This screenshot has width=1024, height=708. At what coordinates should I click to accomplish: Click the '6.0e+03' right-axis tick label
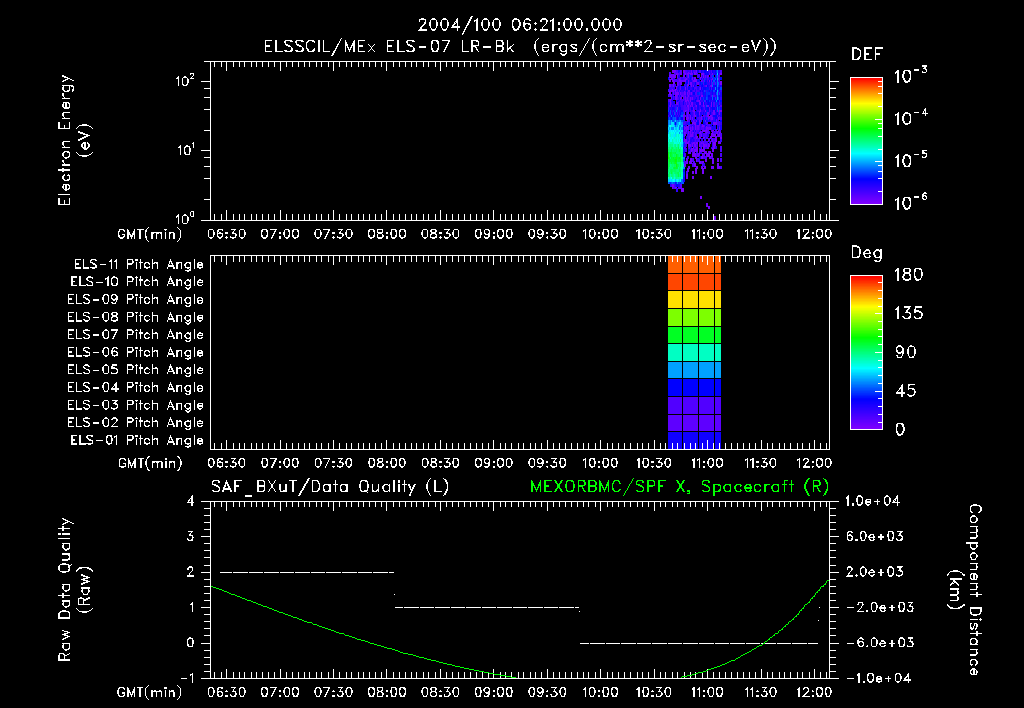click(x=874, y=537)
